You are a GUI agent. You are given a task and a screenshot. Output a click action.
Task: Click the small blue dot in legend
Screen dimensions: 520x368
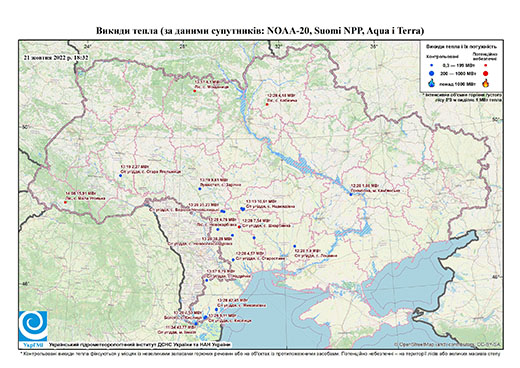tap(432, 66)
